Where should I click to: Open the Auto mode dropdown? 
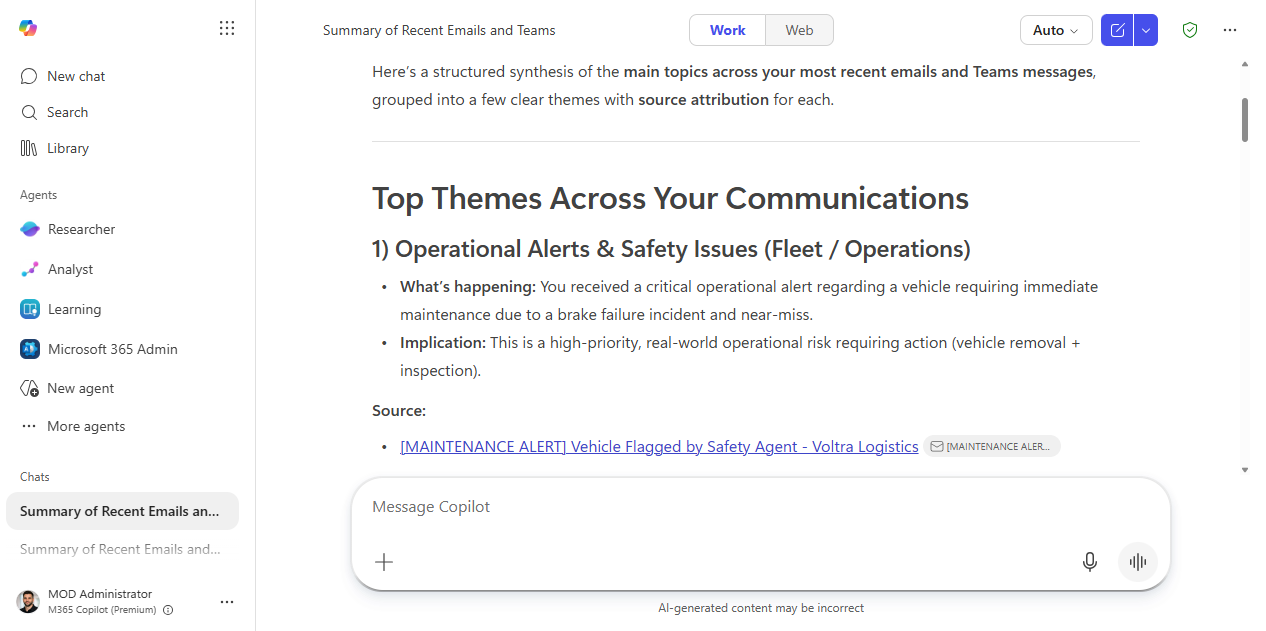pos(1056,30)
